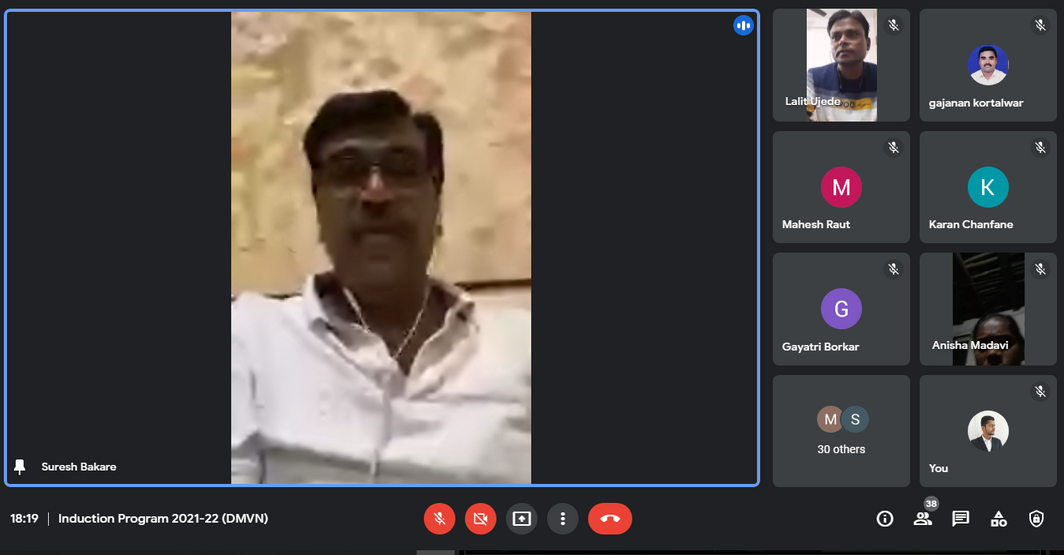1064x555 pixels.
Task: Toggle the camera off button
Action: (x=480, y=519)
